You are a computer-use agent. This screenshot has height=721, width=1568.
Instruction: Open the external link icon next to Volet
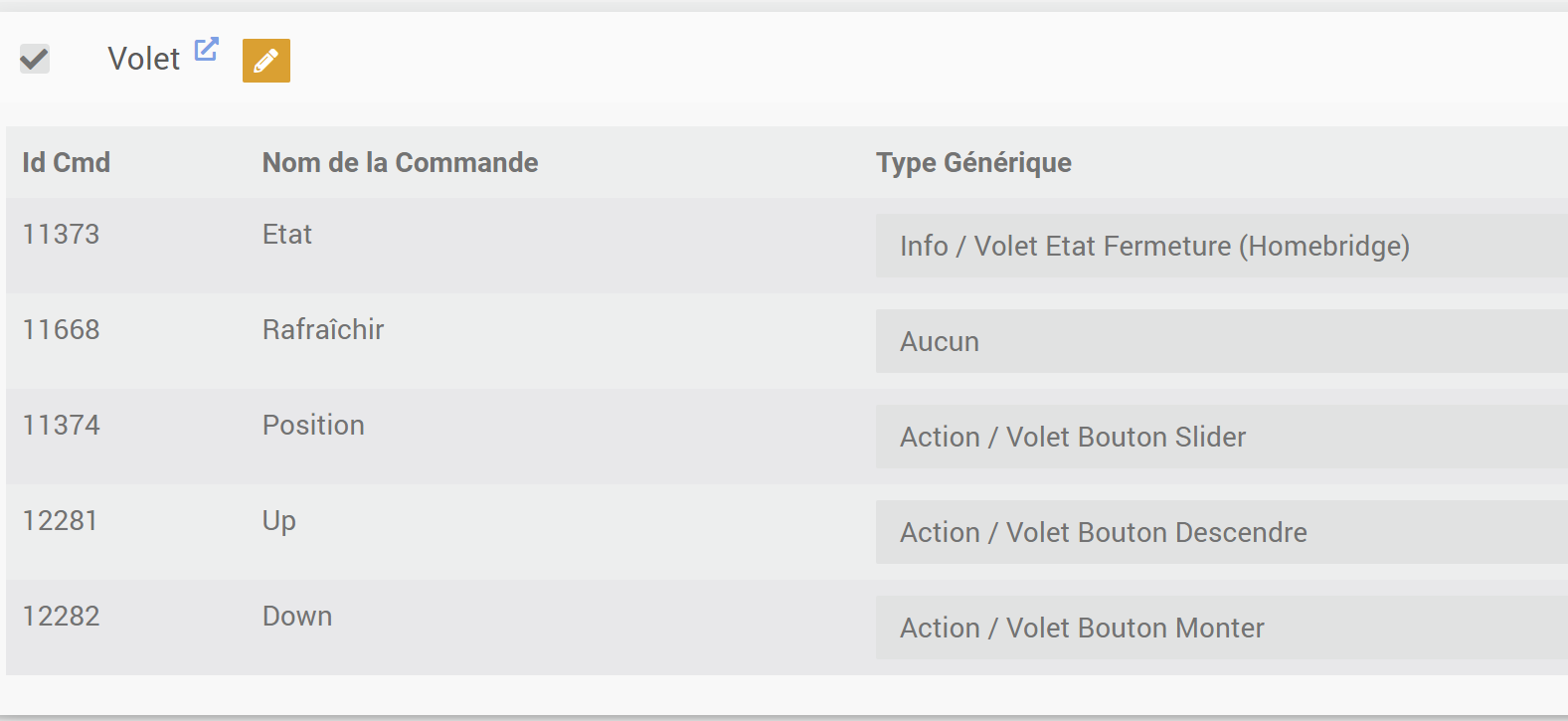[x=206, y=49]
